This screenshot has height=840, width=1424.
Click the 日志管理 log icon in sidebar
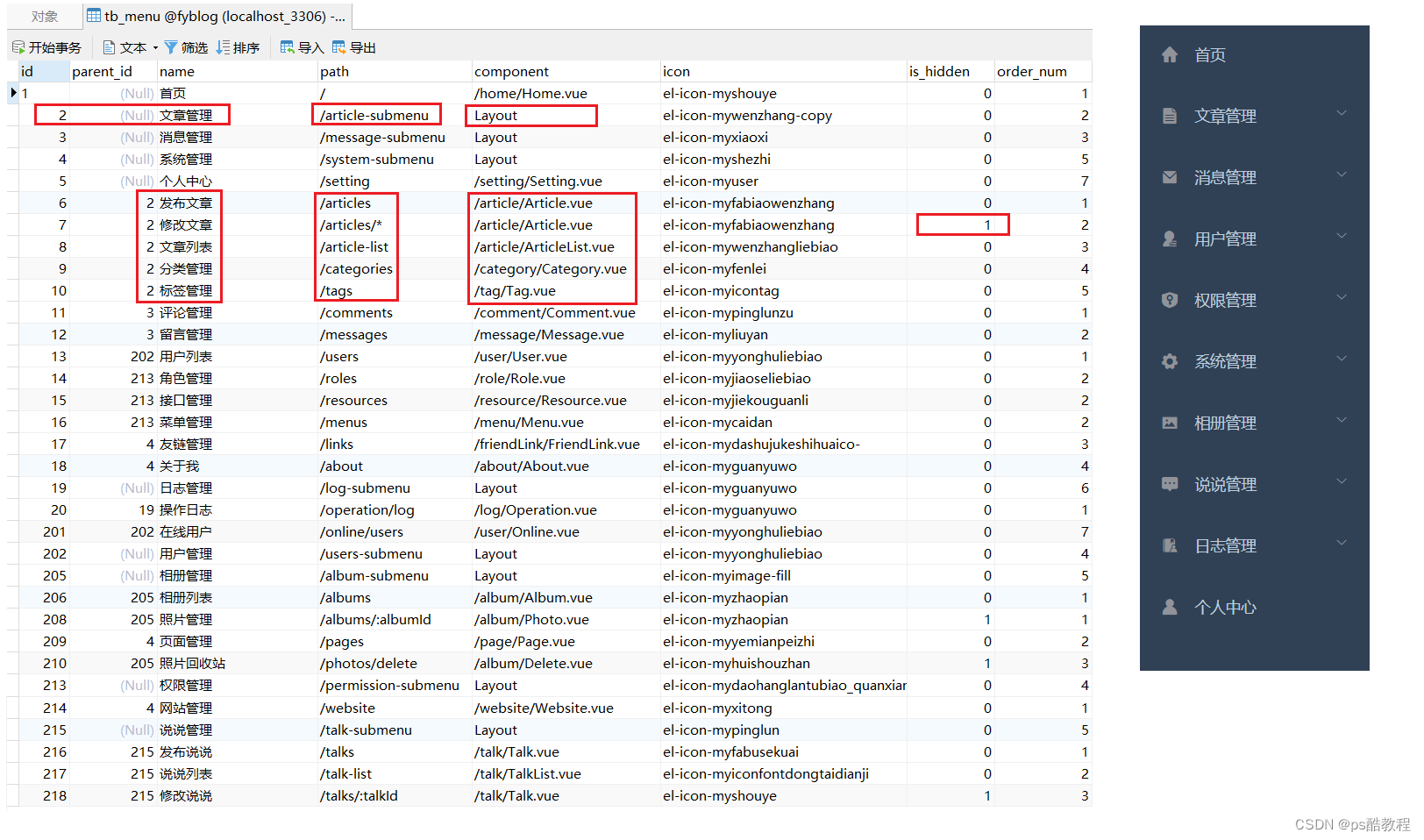click(x=1170, y=545)
